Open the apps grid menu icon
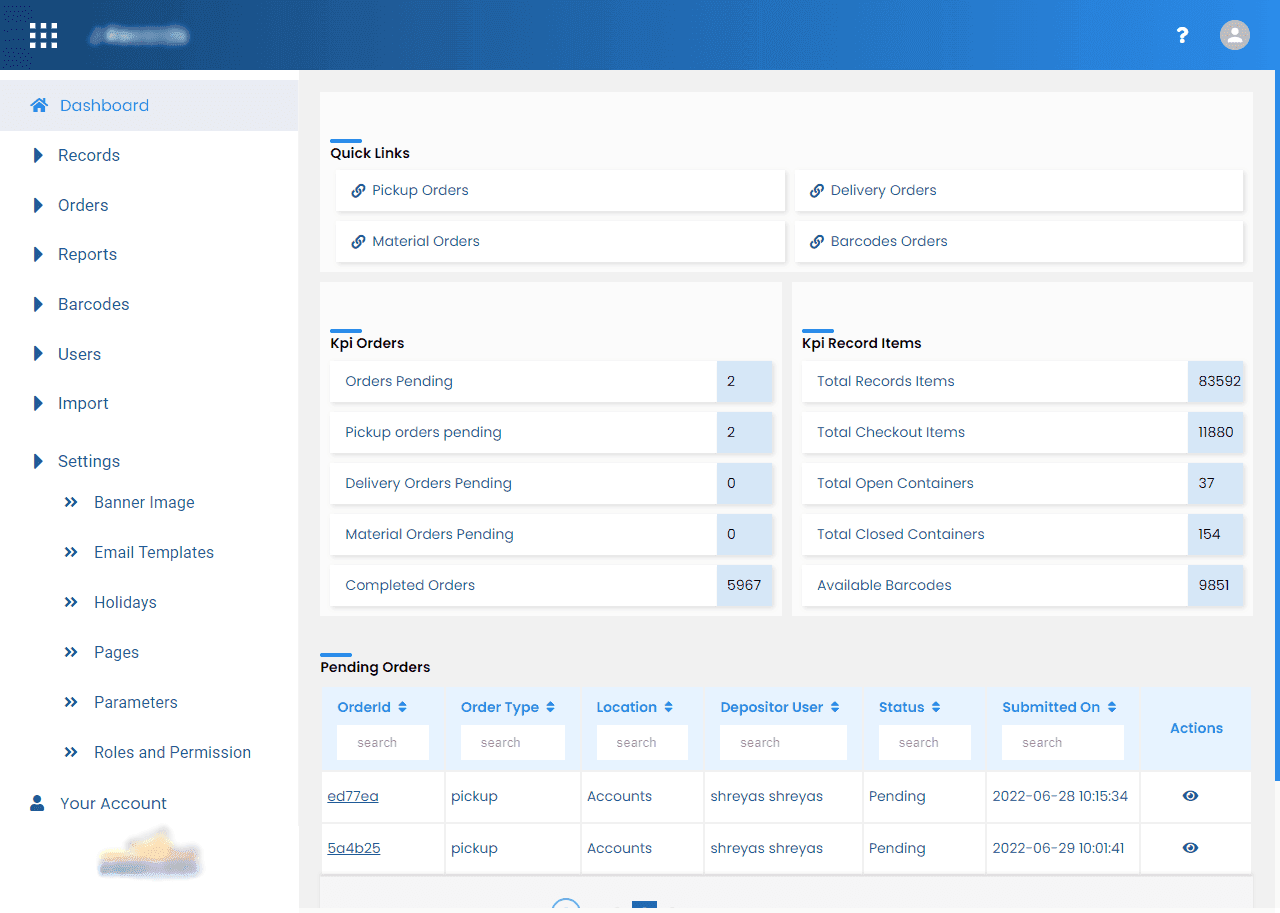The height and width of the screenshot is (913, 1280). click(43, 35)
